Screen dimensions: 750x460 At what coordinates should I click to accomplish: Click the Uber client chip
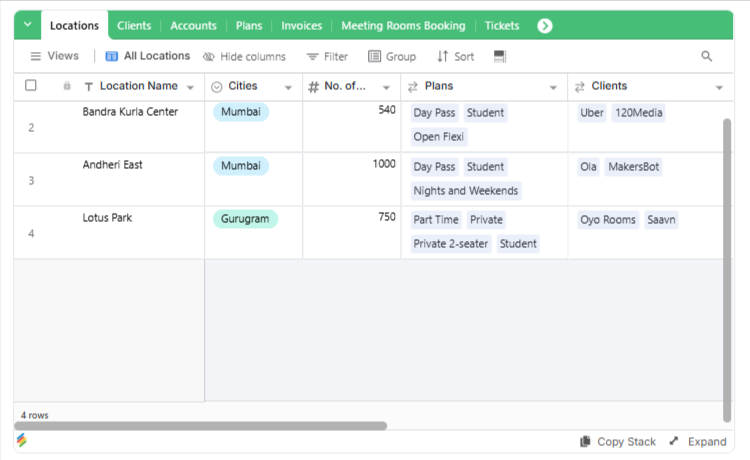(592, 113)
